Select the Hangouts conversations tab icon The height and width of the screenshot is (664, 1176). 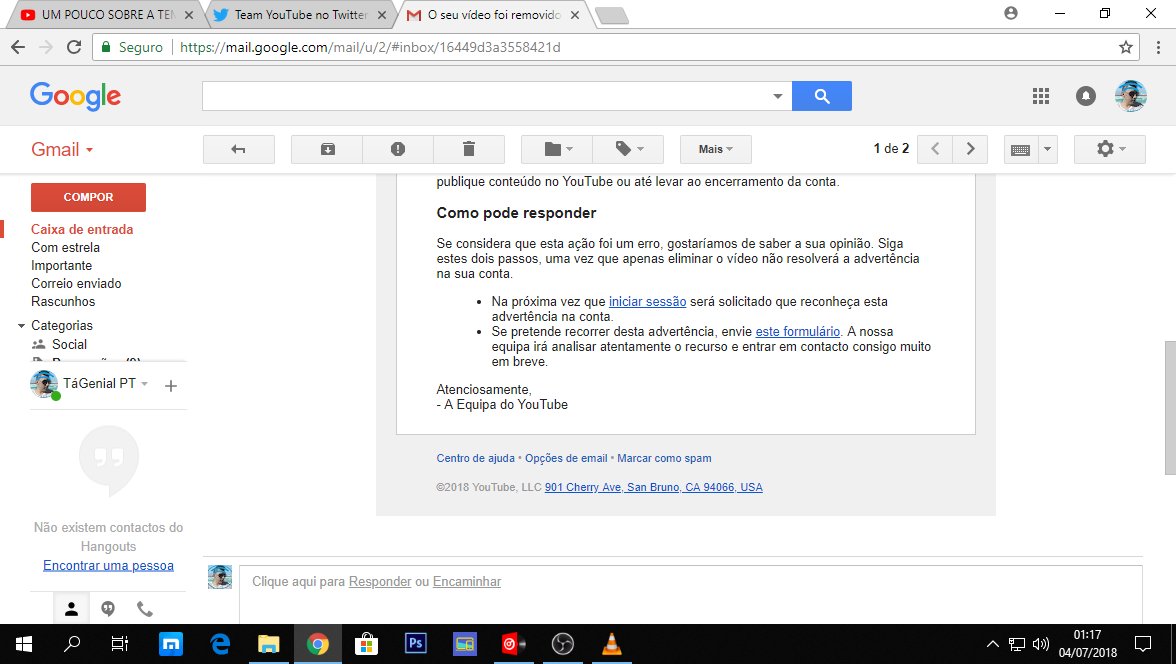tap(108, 609)
